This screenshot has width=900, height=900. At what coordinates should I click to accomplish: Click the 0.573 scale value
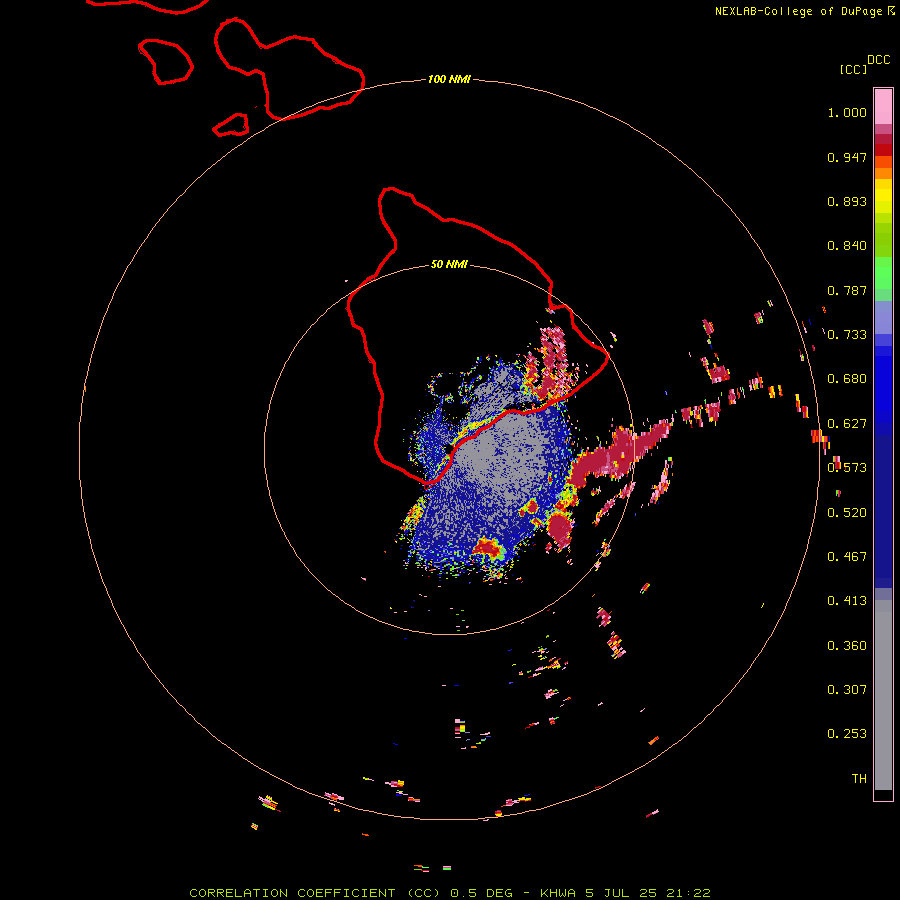pyautogui.click(x=847, y=468)
